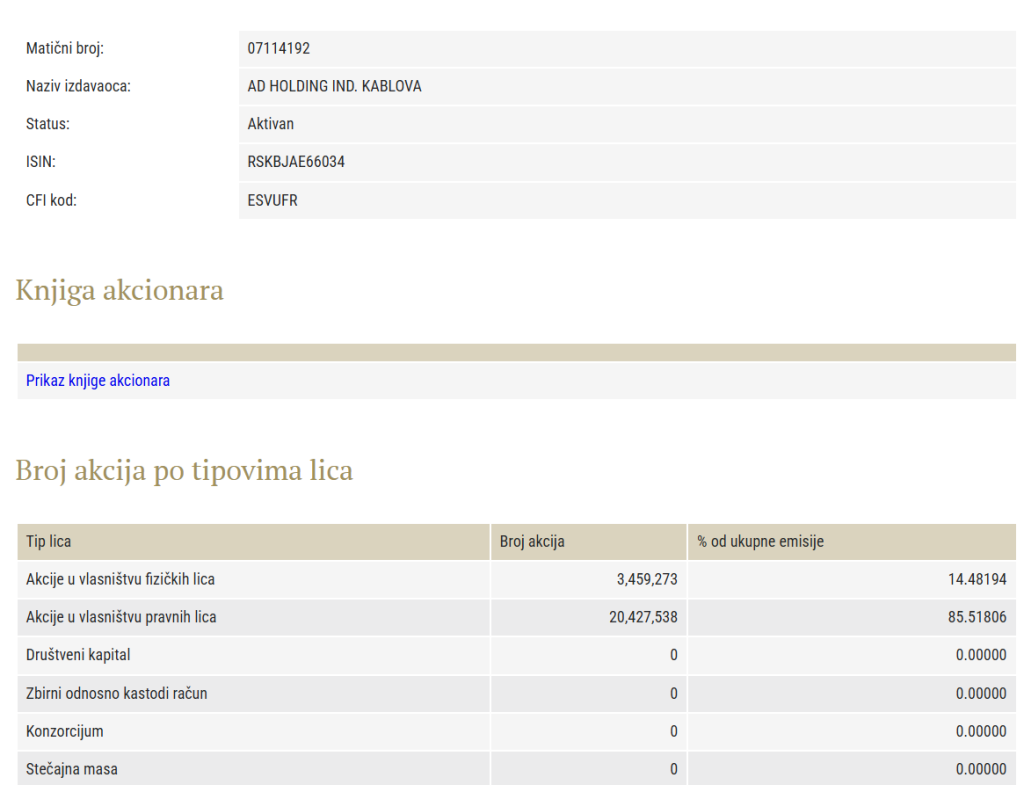Click the % od ukupne emisije header
Image resolution: width=1024 pixels, height=785 pixels.
click(760, 542)
